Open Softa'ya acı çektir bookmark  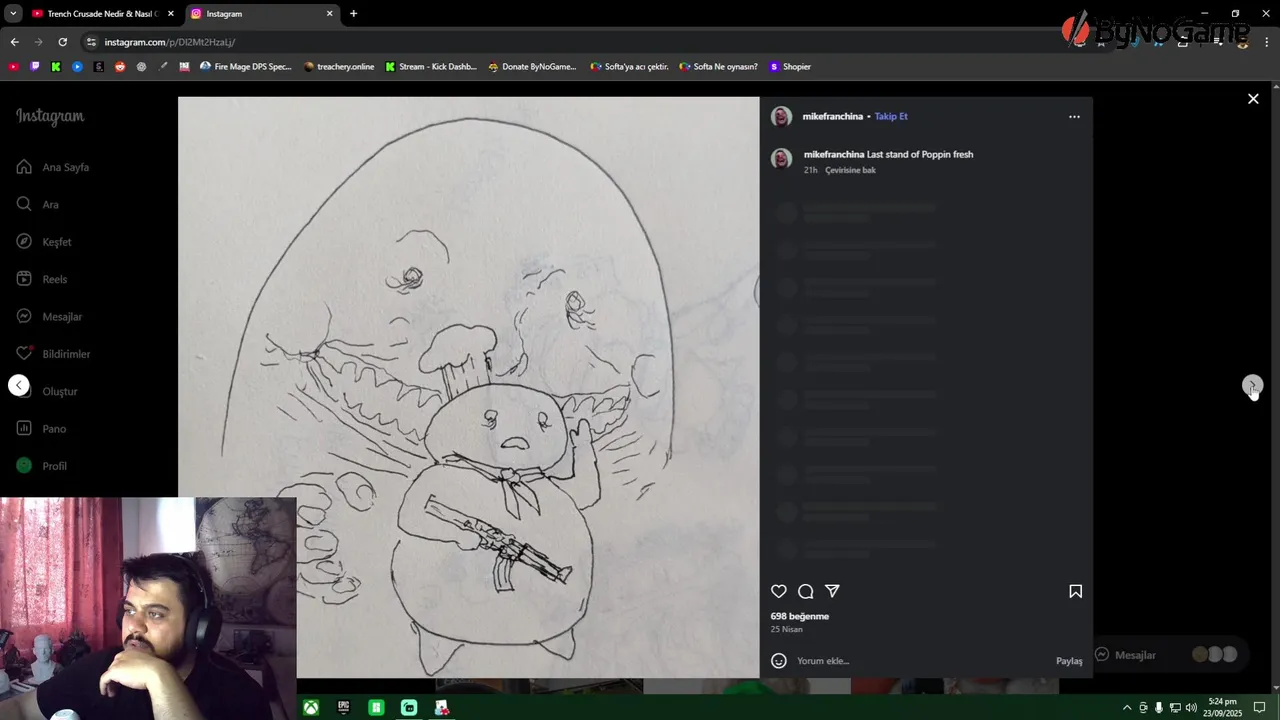click(629, 67)
